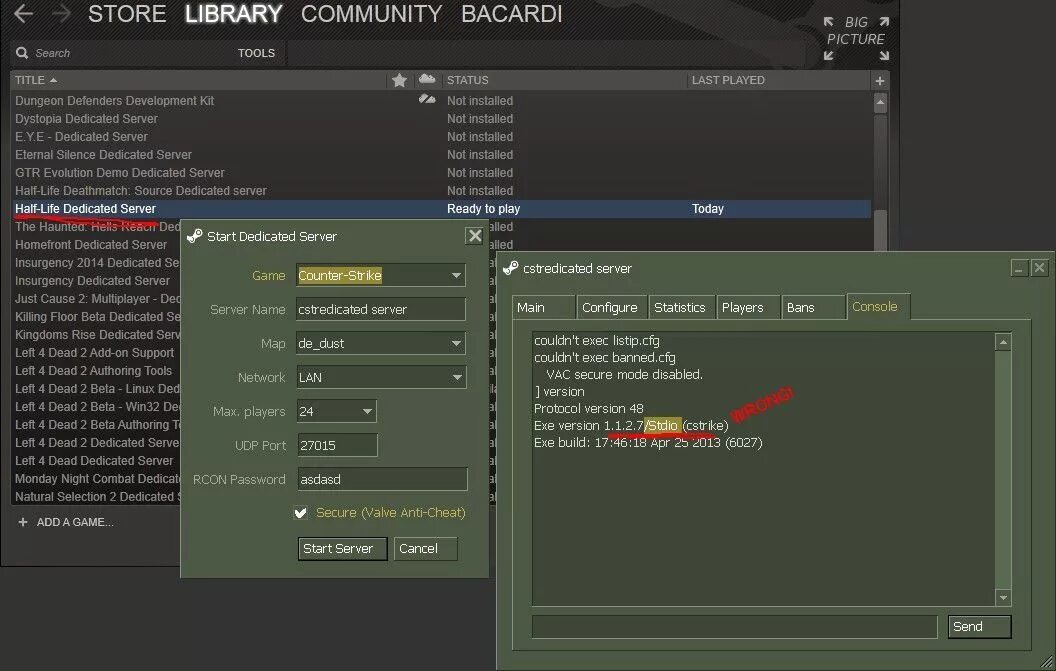Click ADD A GAME link
The width and height of the screenshot is (1056, 671).
(x=75, y=522)
